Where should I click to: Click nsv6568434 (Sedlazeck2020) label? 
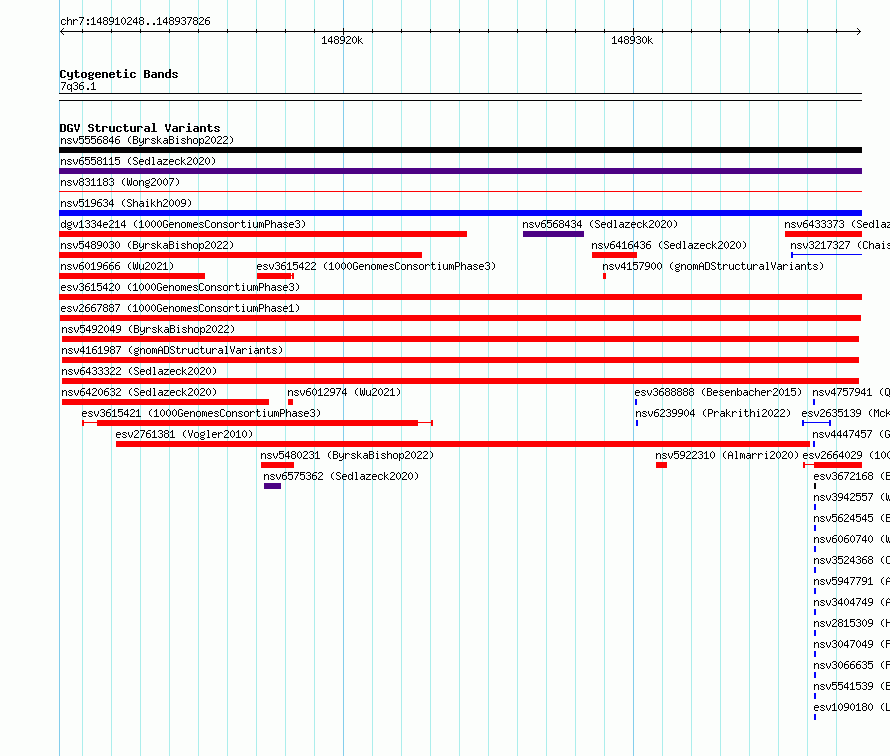(600, 224)
